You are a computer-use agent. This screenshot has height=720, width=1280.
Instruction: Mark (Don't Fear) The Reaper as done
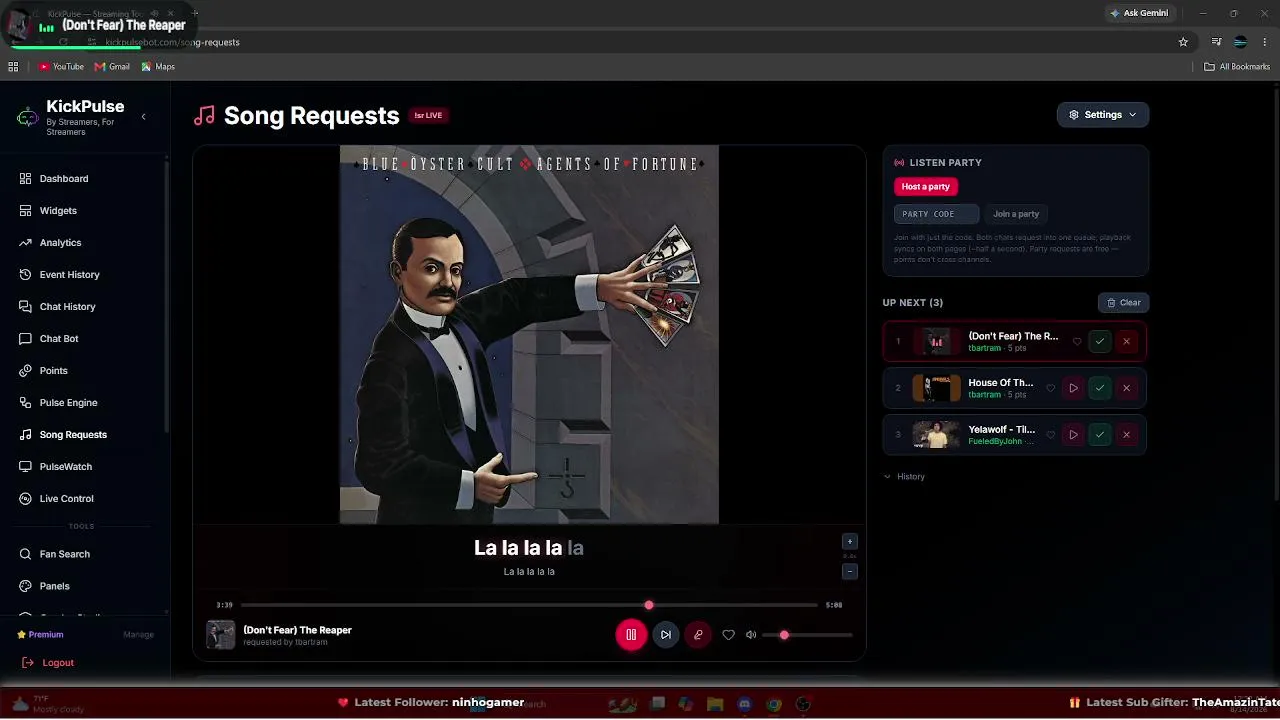click(1100, 342)
